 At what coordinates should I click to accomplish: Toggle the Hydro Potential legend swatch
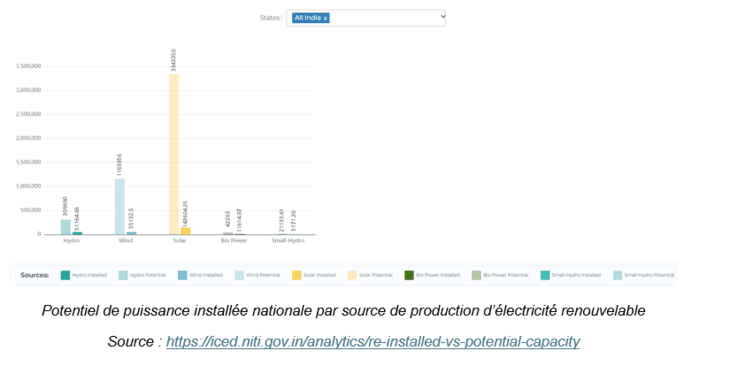pos(123,275)
